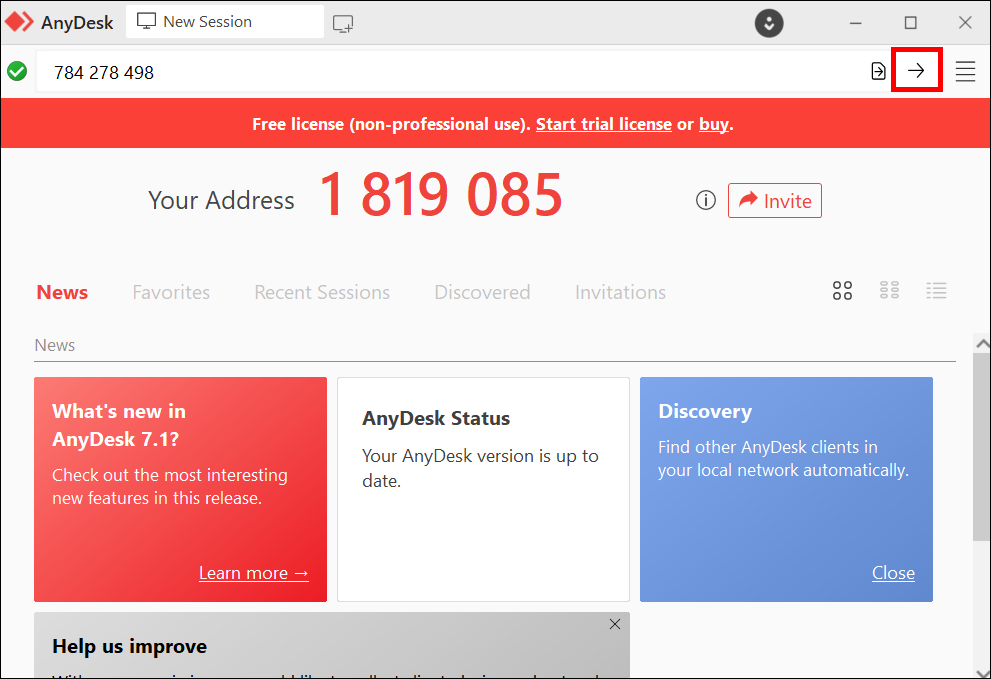Click the dark download indicator icon
Screen dimensions: 991x679
[x=769, y=23]
